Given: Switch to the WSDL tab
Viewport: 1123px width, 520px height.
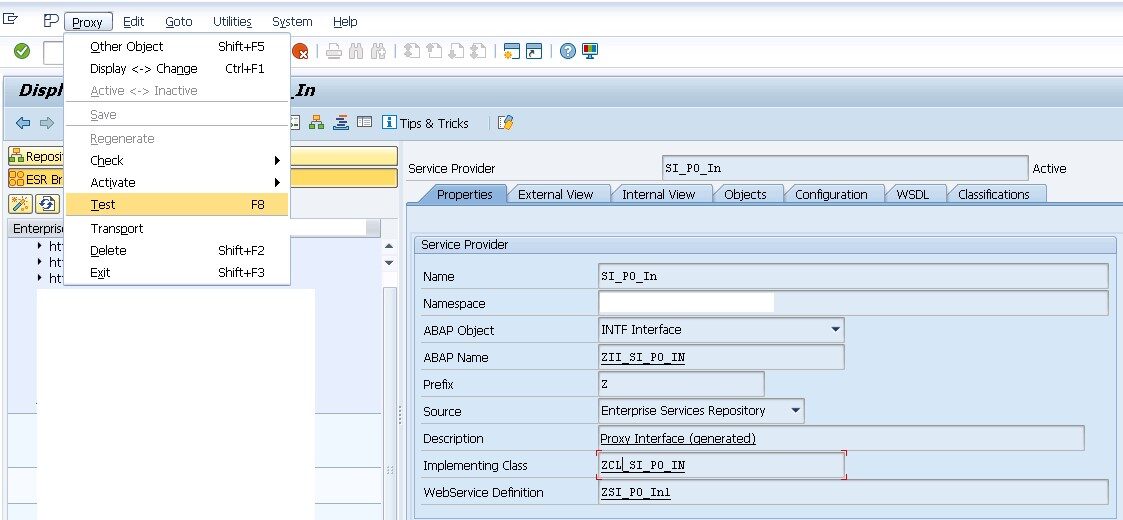Looking at the screenshot, I should click(x=912, y=194).
